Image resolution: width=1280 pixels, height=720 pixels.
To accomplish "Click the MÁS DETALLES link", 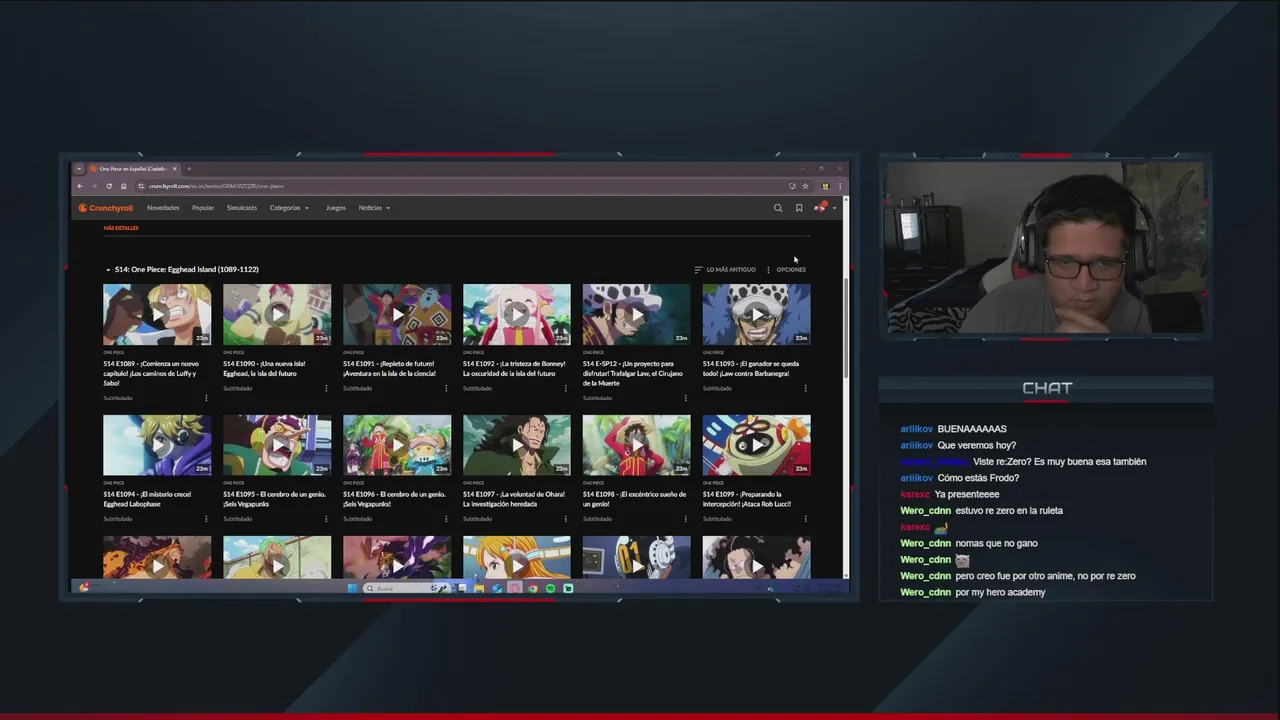I will pyautogui.click(x=121, y=228).
